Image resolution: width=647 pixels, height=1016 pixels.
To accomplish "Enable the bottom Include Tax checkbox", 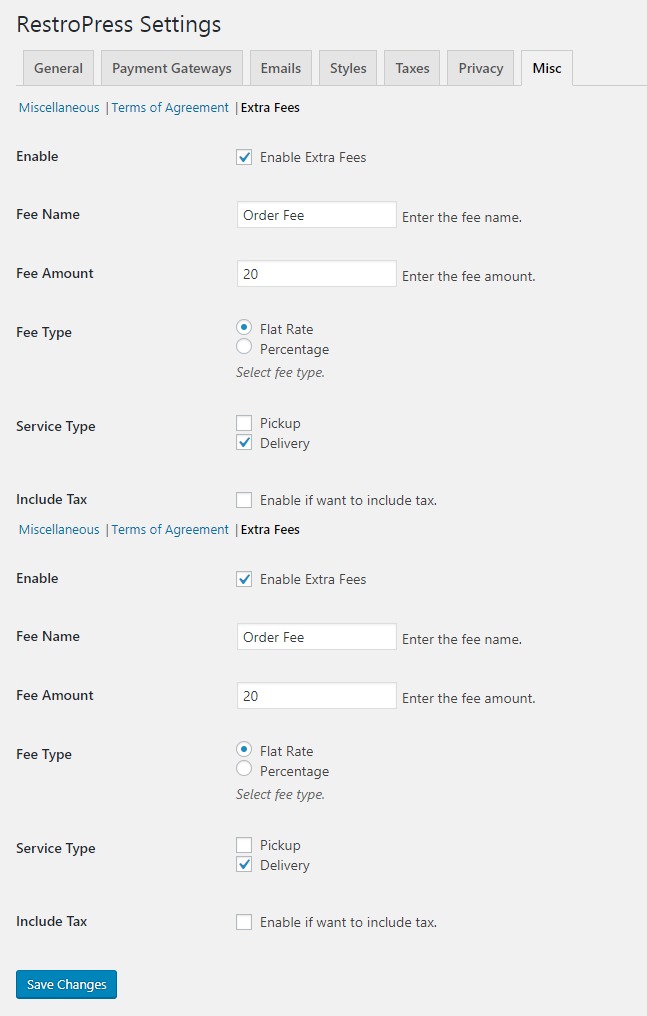I will pyautogui.click(x=244, y=922).
